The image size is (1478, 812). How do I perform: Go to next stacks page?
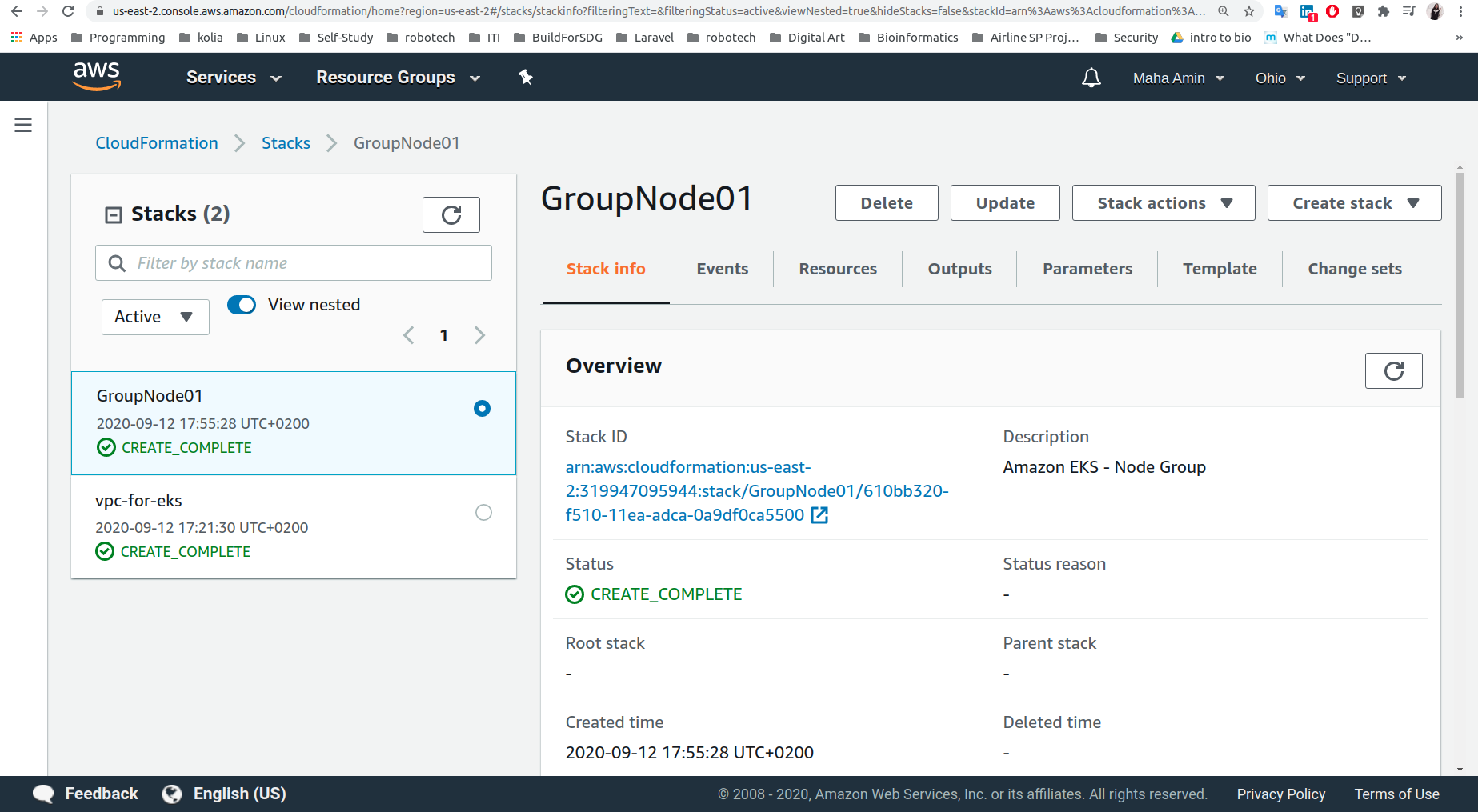pos(479,335)
